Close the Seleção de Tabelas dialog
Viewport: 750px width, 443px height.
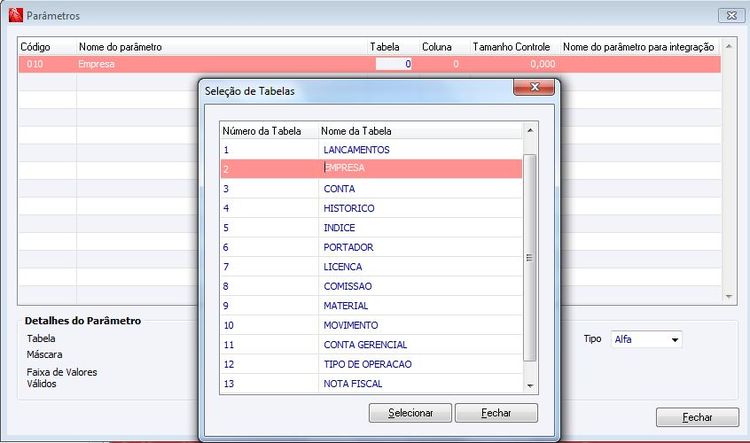click(534, 87)
